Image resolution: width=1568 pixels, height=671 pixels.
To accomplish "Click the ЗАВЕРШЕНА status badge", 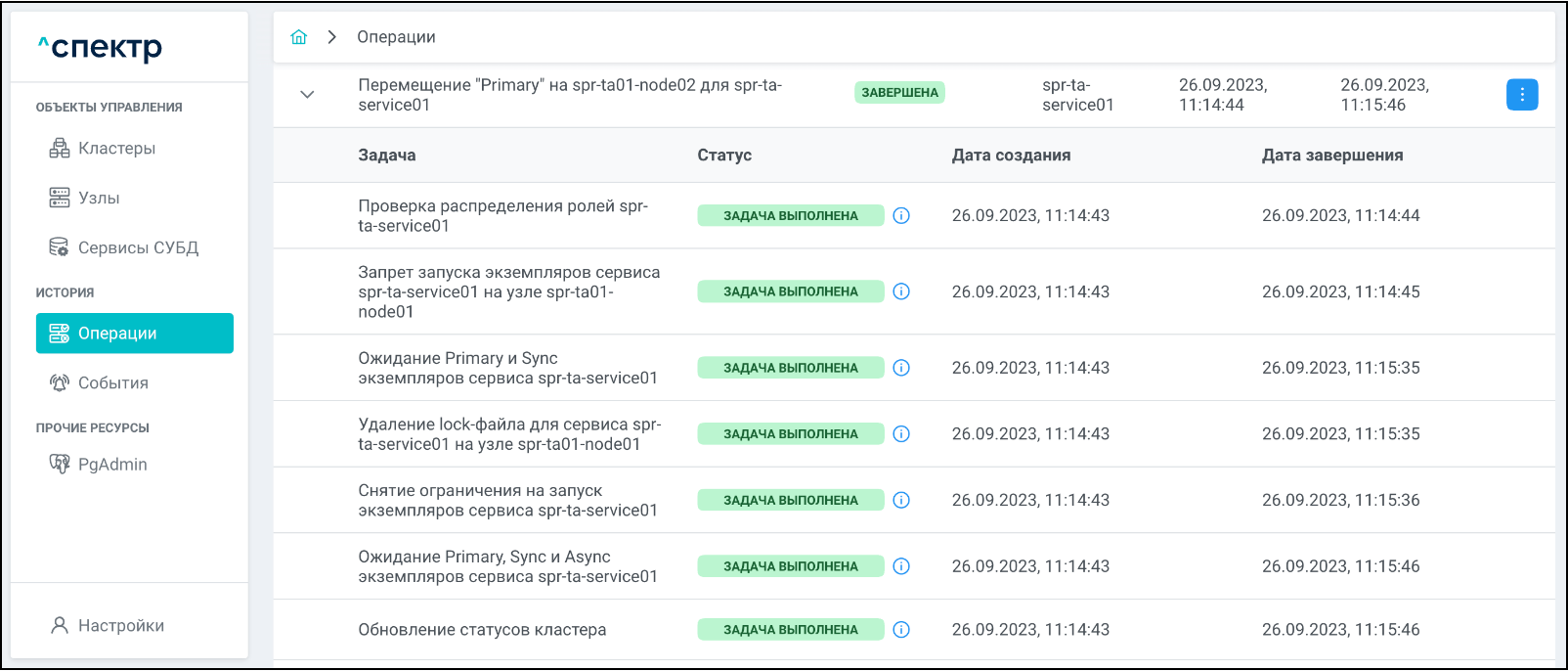I will (899, 93).
